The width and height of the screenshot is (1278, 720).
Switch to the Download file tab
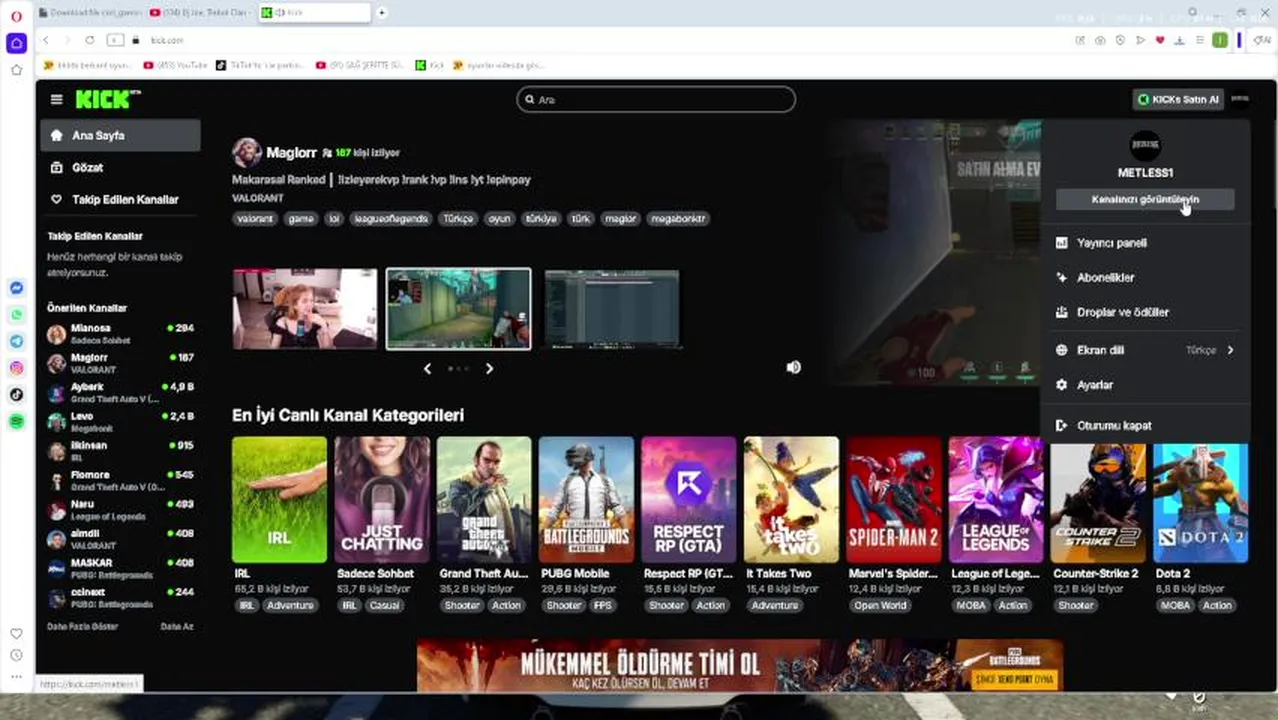(91, 12)
